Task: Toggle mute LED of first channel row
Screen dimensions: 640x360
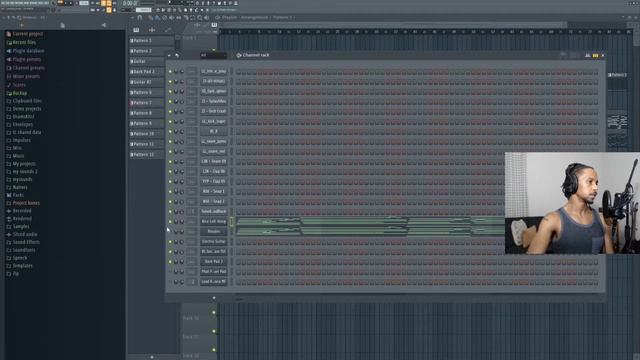Action: coord(170,71)
